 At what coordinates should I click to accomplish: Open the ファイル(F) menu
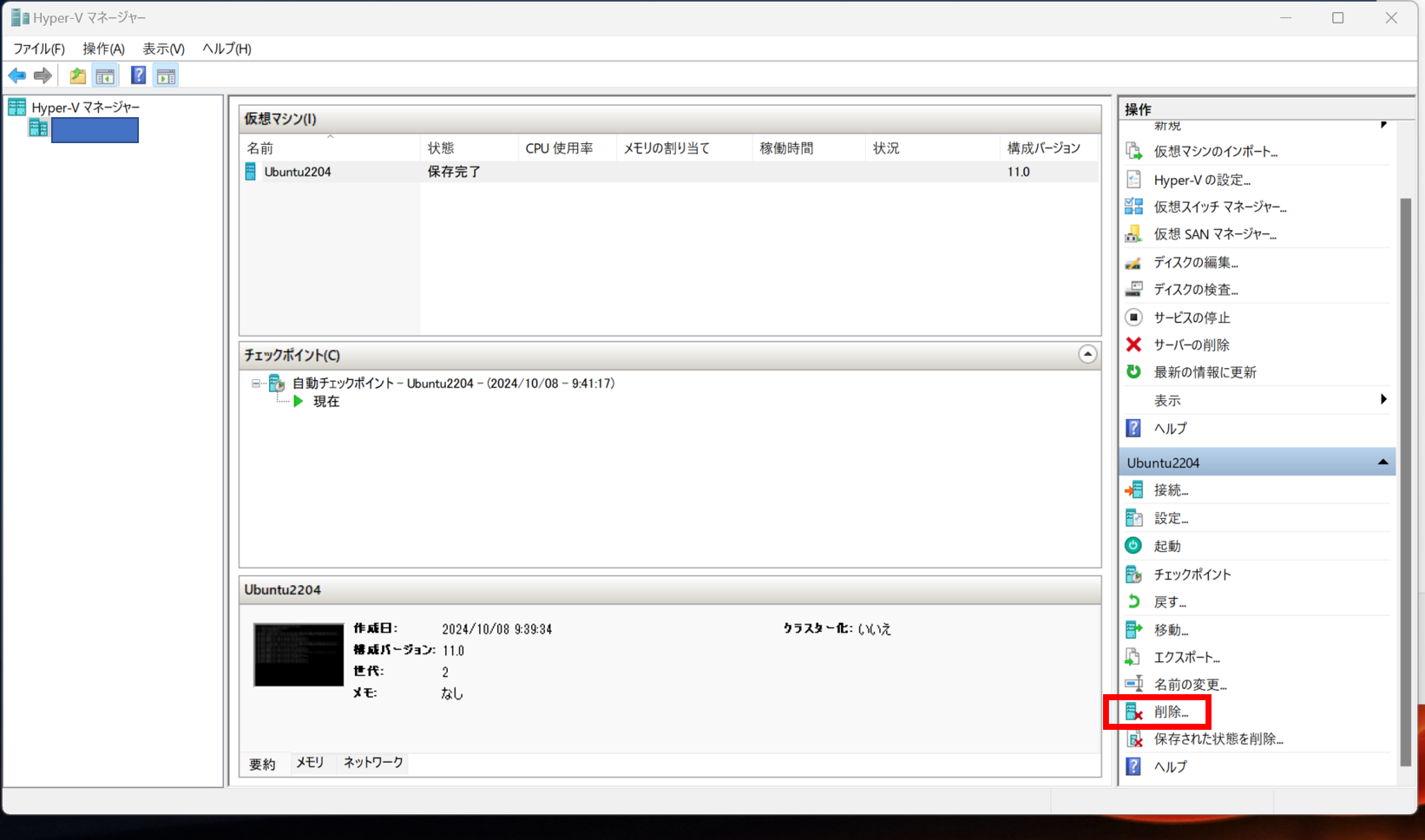[x=39, y=49]
